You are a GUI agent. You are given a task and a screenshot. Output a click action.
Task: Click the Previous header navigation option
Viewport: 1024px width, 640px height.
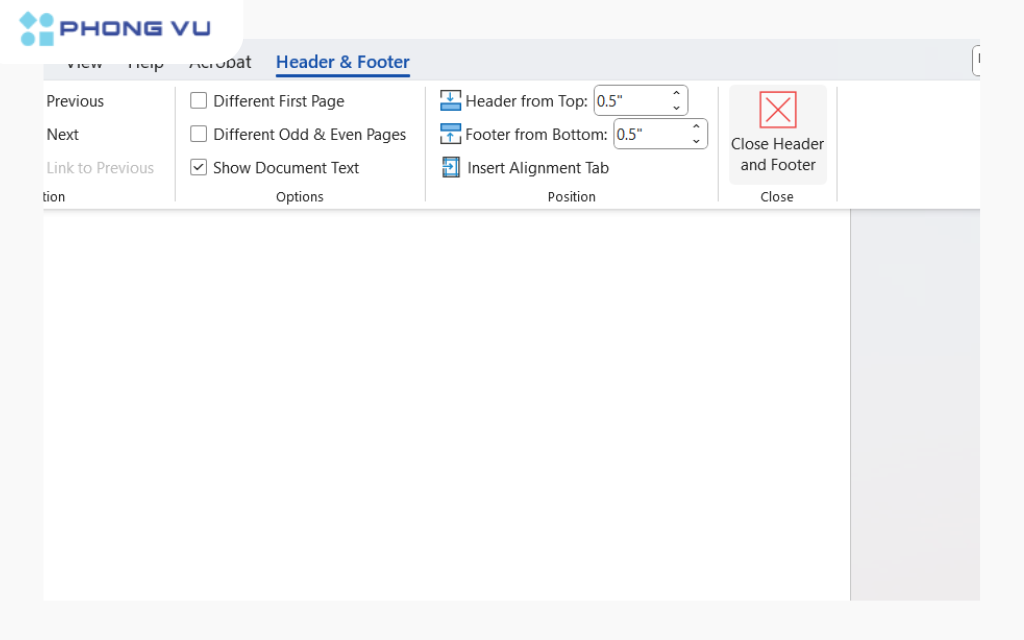[74, 100]
